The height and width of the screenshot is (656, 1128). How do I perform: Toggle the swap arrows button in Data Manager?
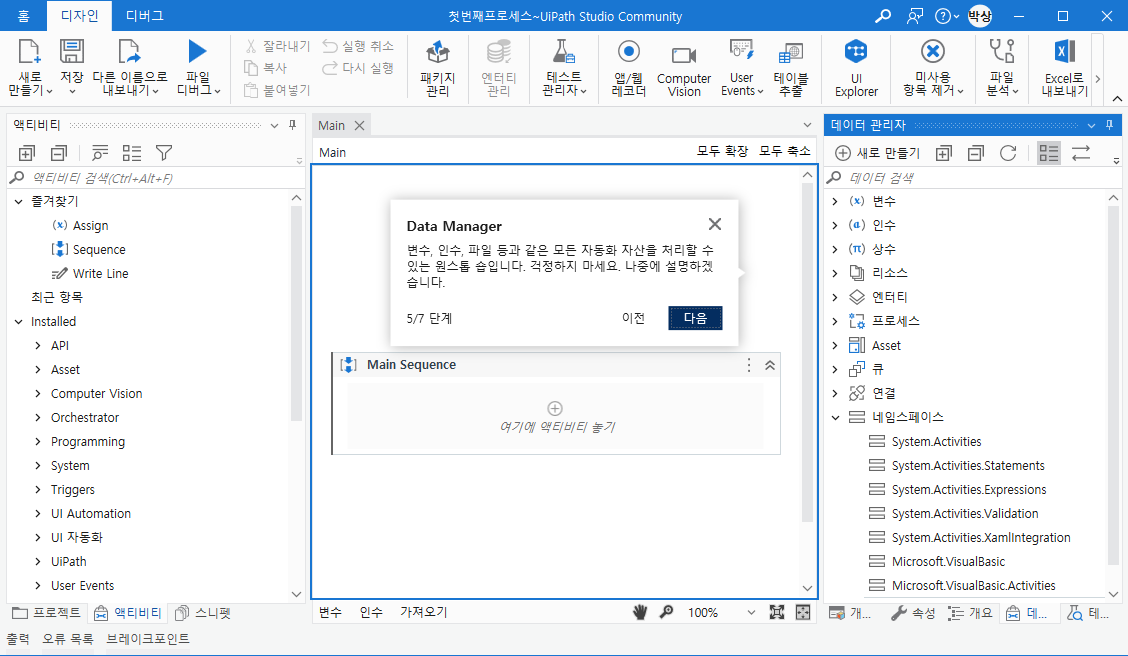click(x=1081, y=152)
